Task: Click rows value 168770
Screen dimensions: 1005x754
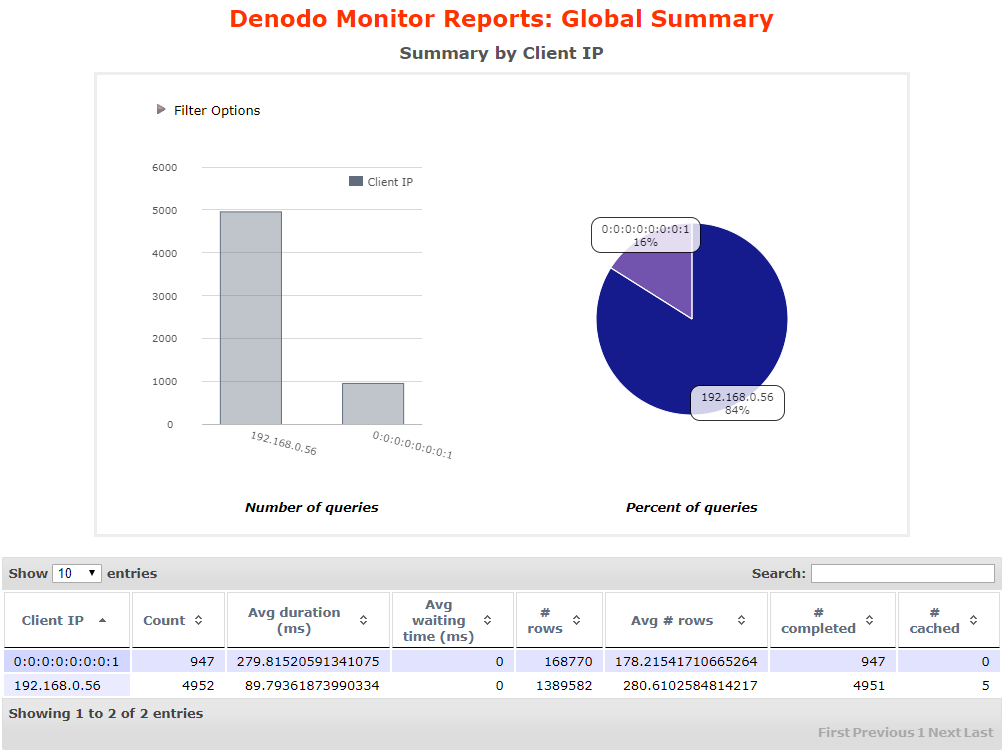Action: pyautogui.click(x=568, y=661)
